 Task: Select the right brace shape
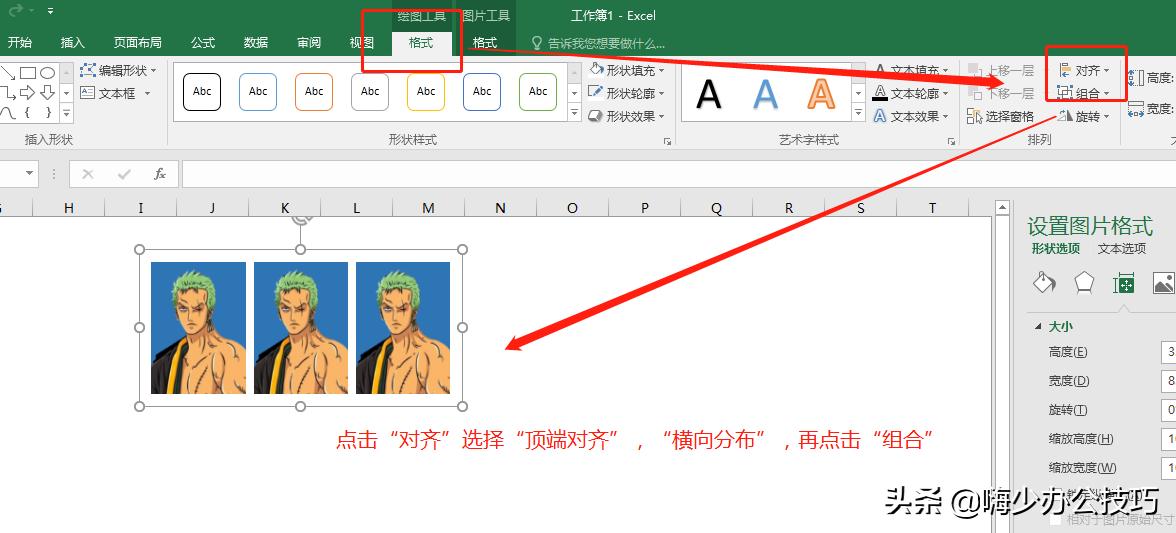point(47,113)
